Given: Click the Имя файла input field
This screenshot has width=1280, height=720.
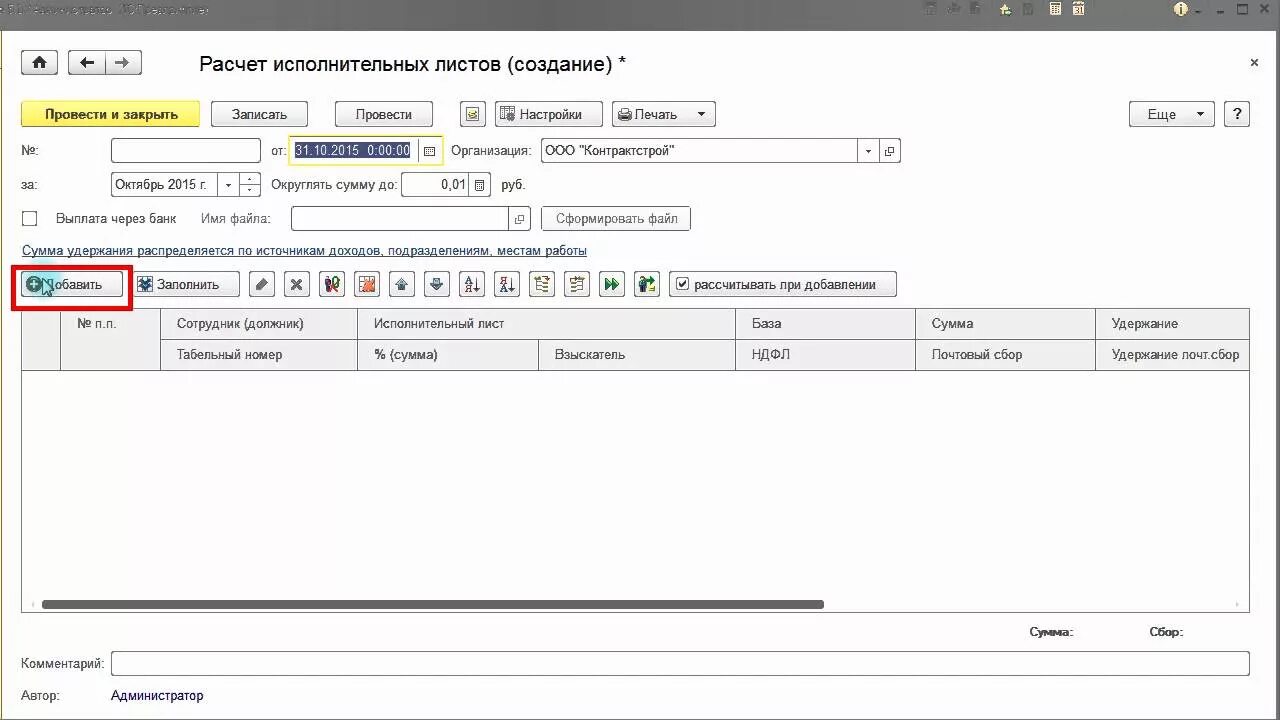Looking at the screenshot, I should coord(400,219).
